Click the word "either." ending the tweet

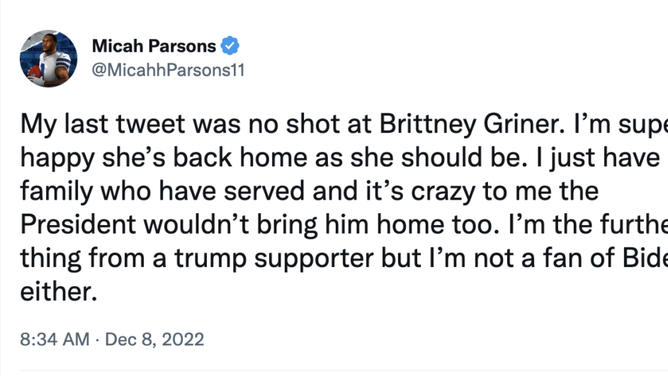(59, 292)
